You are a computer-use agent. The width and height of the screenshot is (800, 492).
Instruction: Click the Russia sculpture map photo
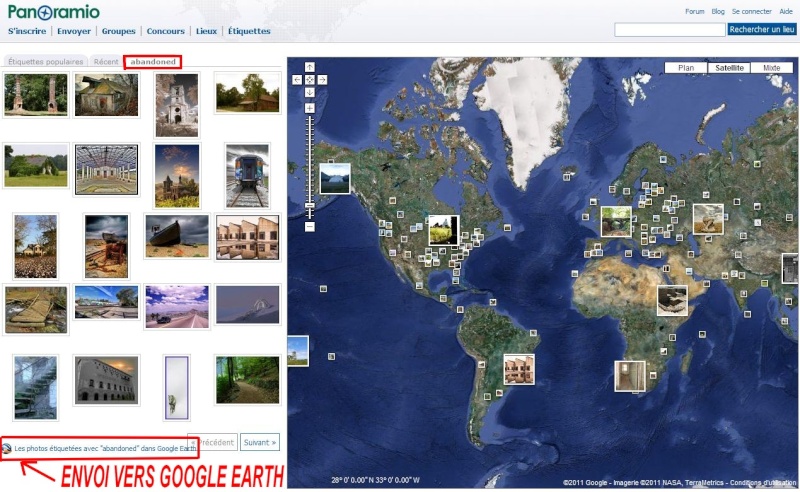(x=708, y=219)
